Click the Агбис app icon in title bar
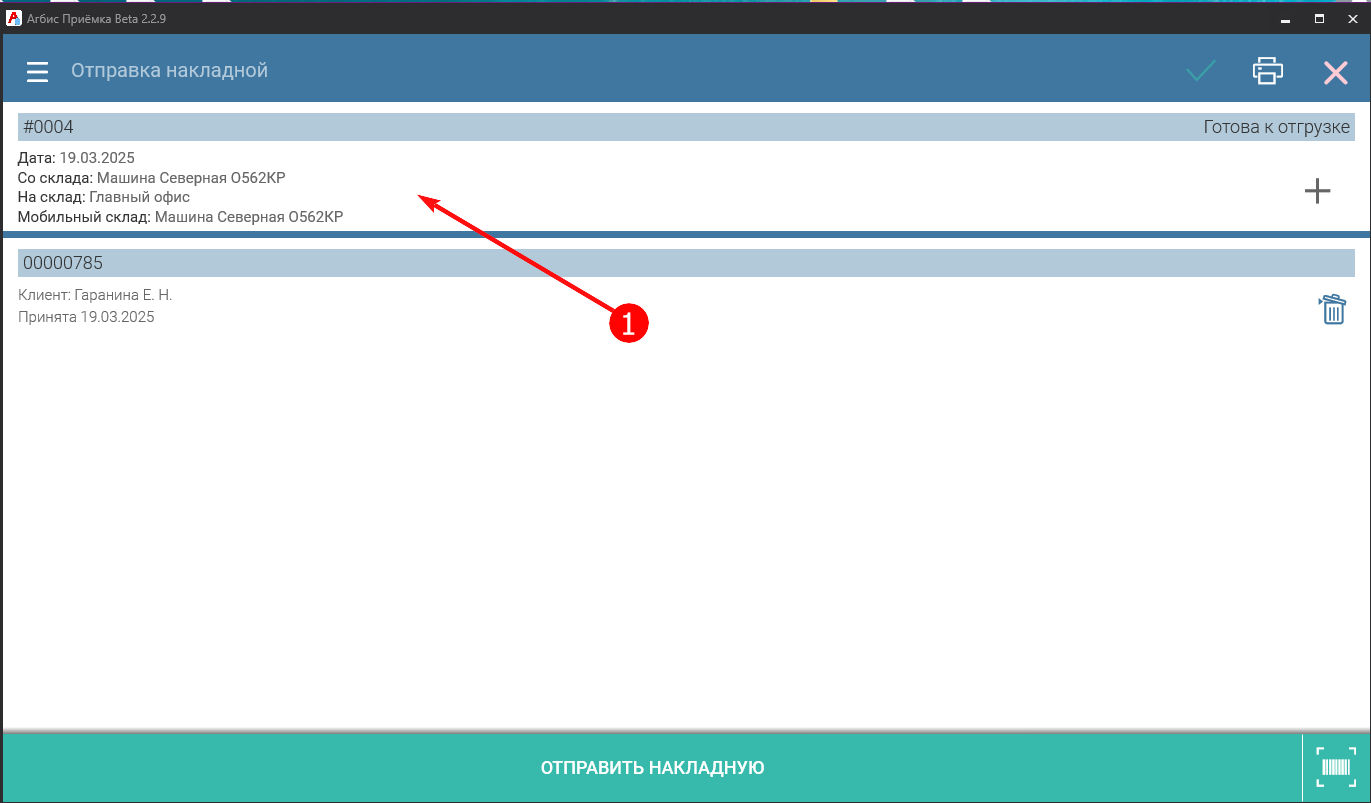Screen dimensions: 1371x803 (x=14, y=18)
